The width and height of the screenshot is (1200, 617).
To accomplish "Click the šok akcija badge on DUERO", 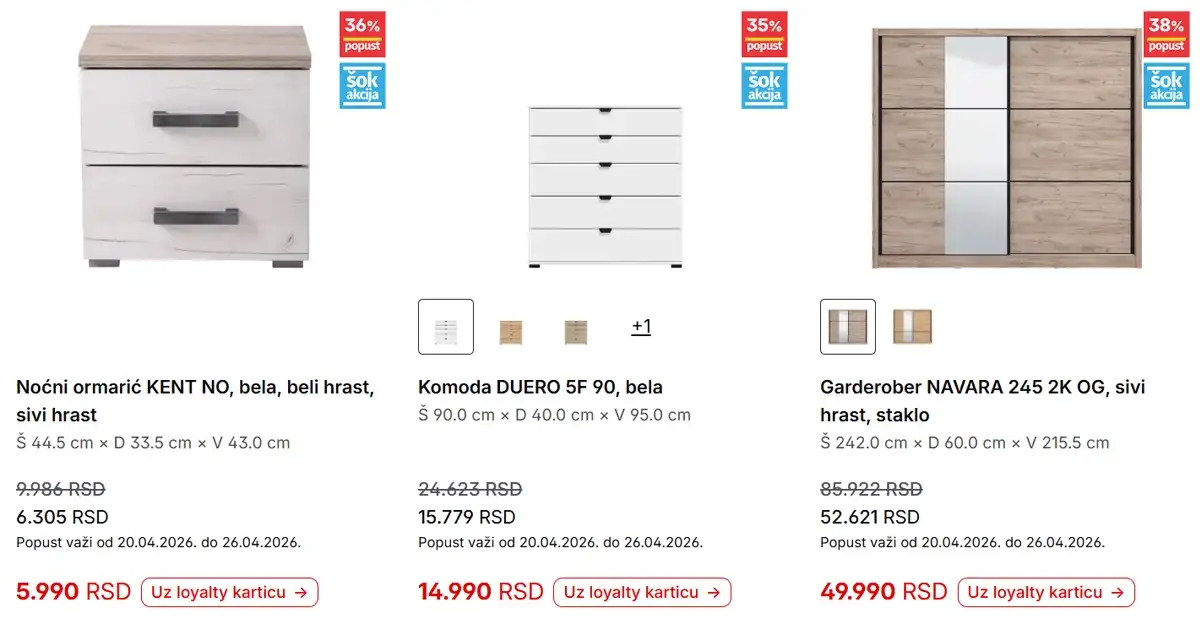I will tap(764, 85).
